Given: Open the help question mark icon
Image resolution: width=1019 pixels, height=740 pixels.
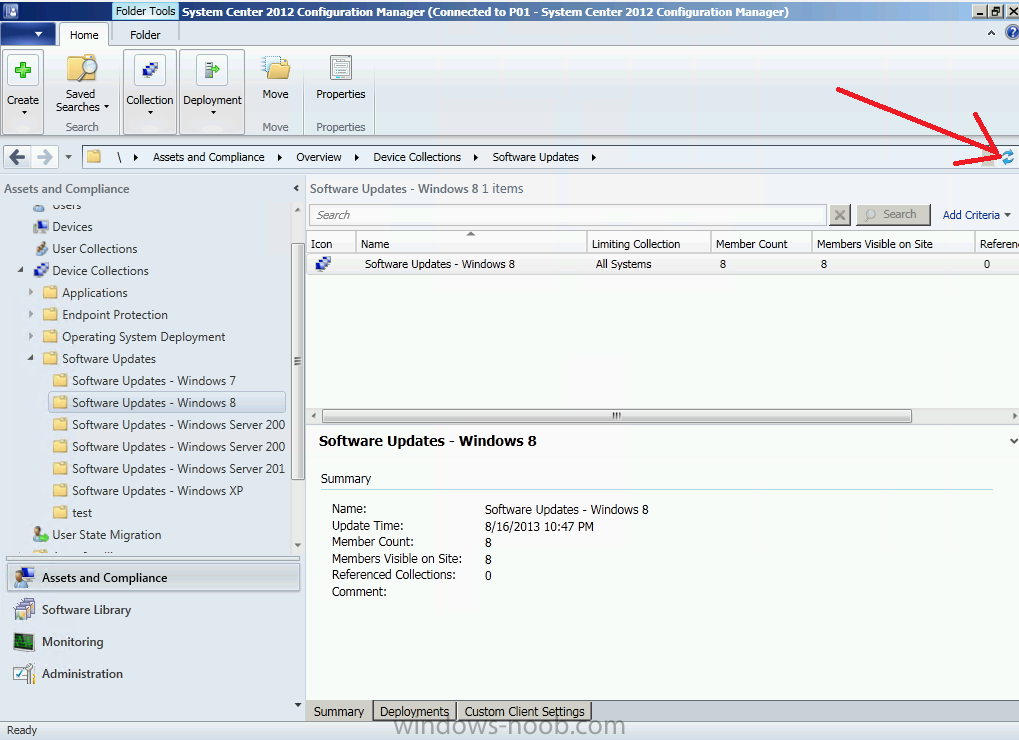Looking at the screenshot, I should point(1012,32).
